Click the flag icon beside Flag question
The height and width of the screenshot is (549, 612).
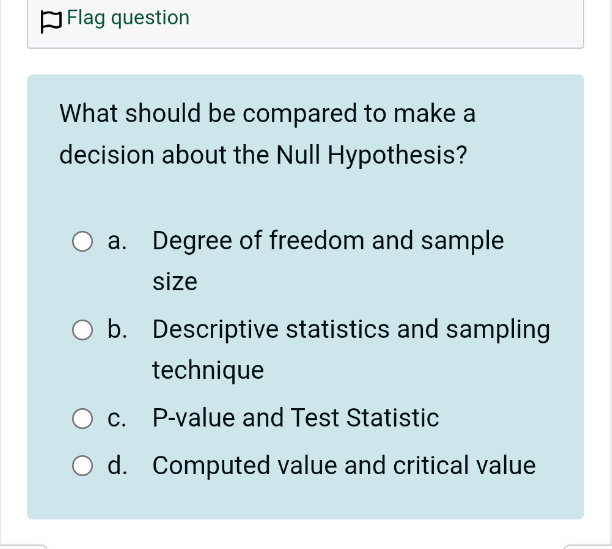click(51, 22)
